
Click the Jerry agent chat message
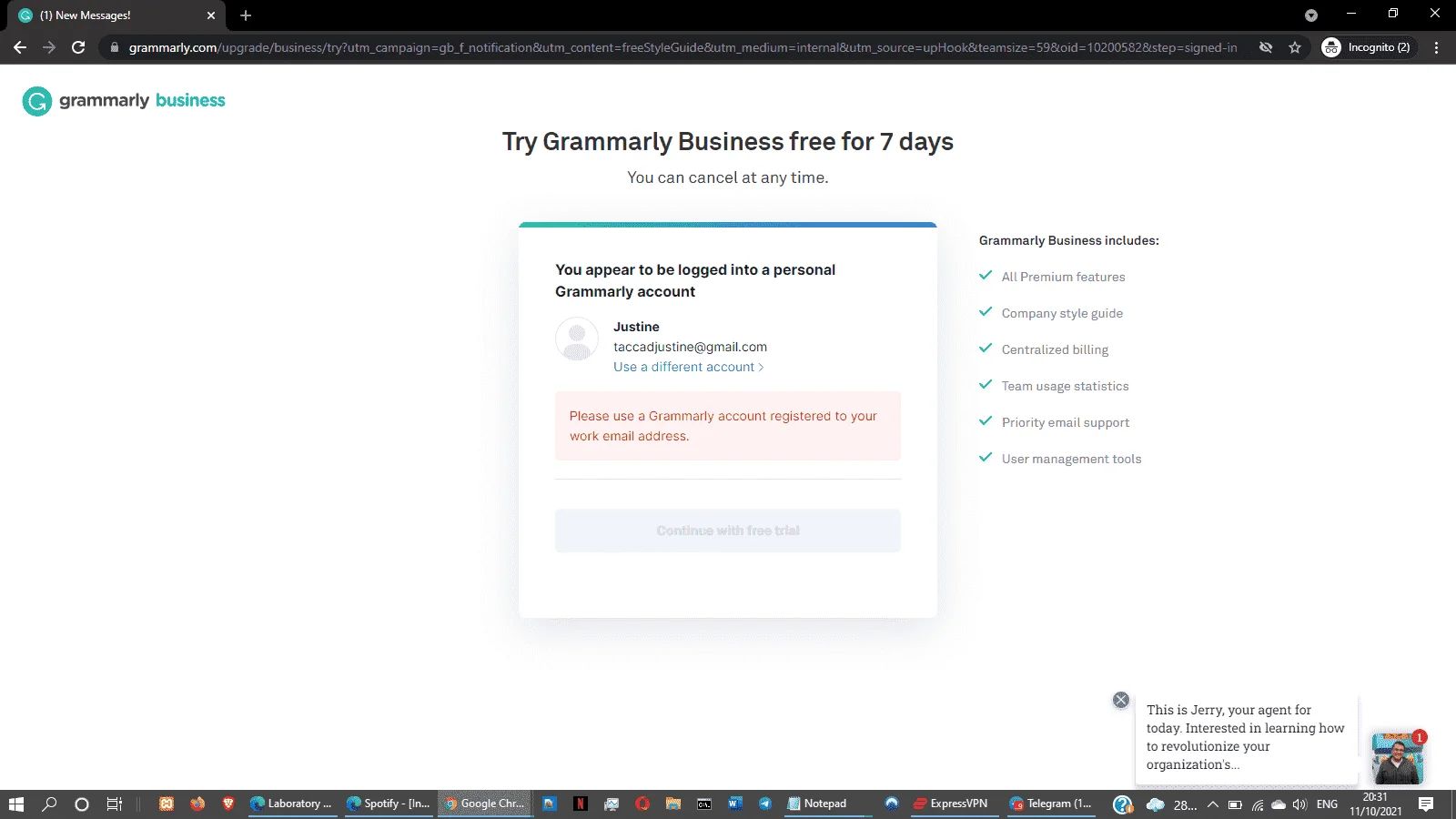coord(1246,737)
